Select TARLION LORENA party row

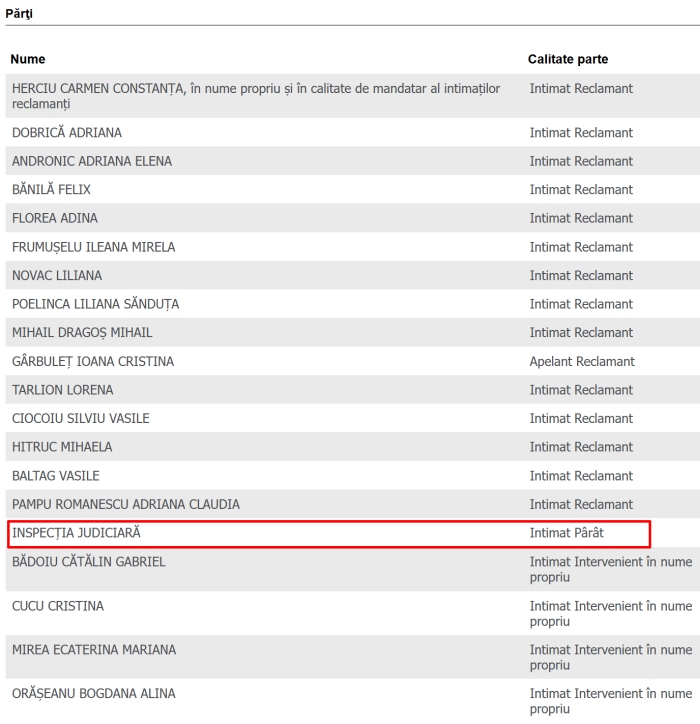63,390
